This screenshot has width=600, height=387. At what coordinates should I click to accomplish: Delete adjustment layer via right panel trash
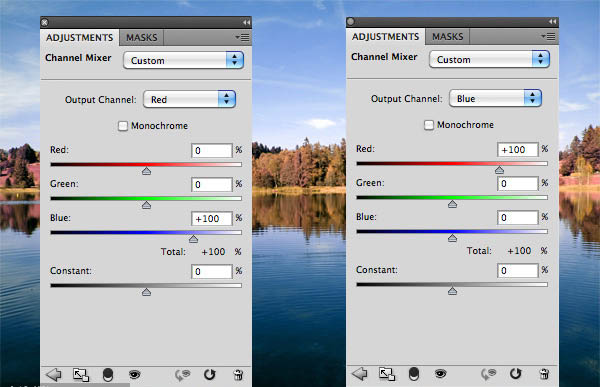pos(544,374)
